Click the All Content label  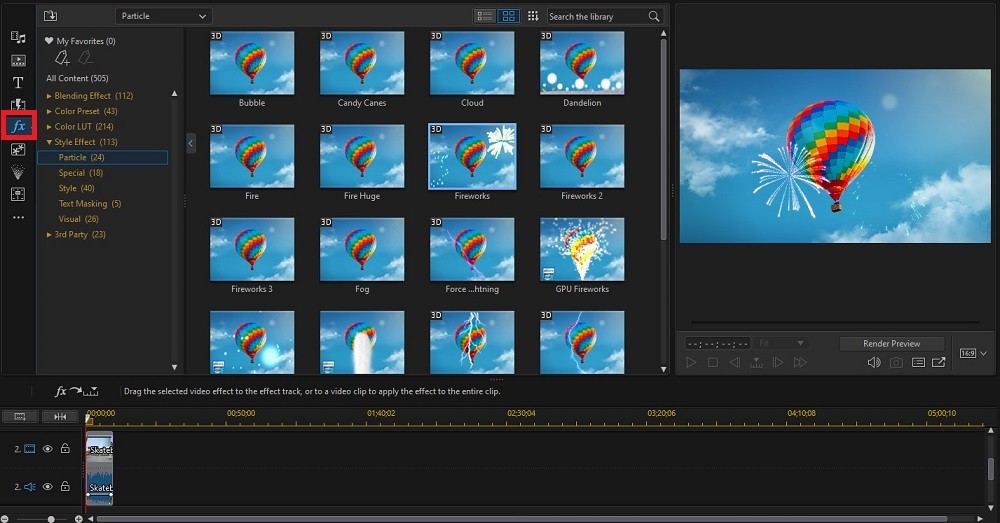tap(77, 78)
